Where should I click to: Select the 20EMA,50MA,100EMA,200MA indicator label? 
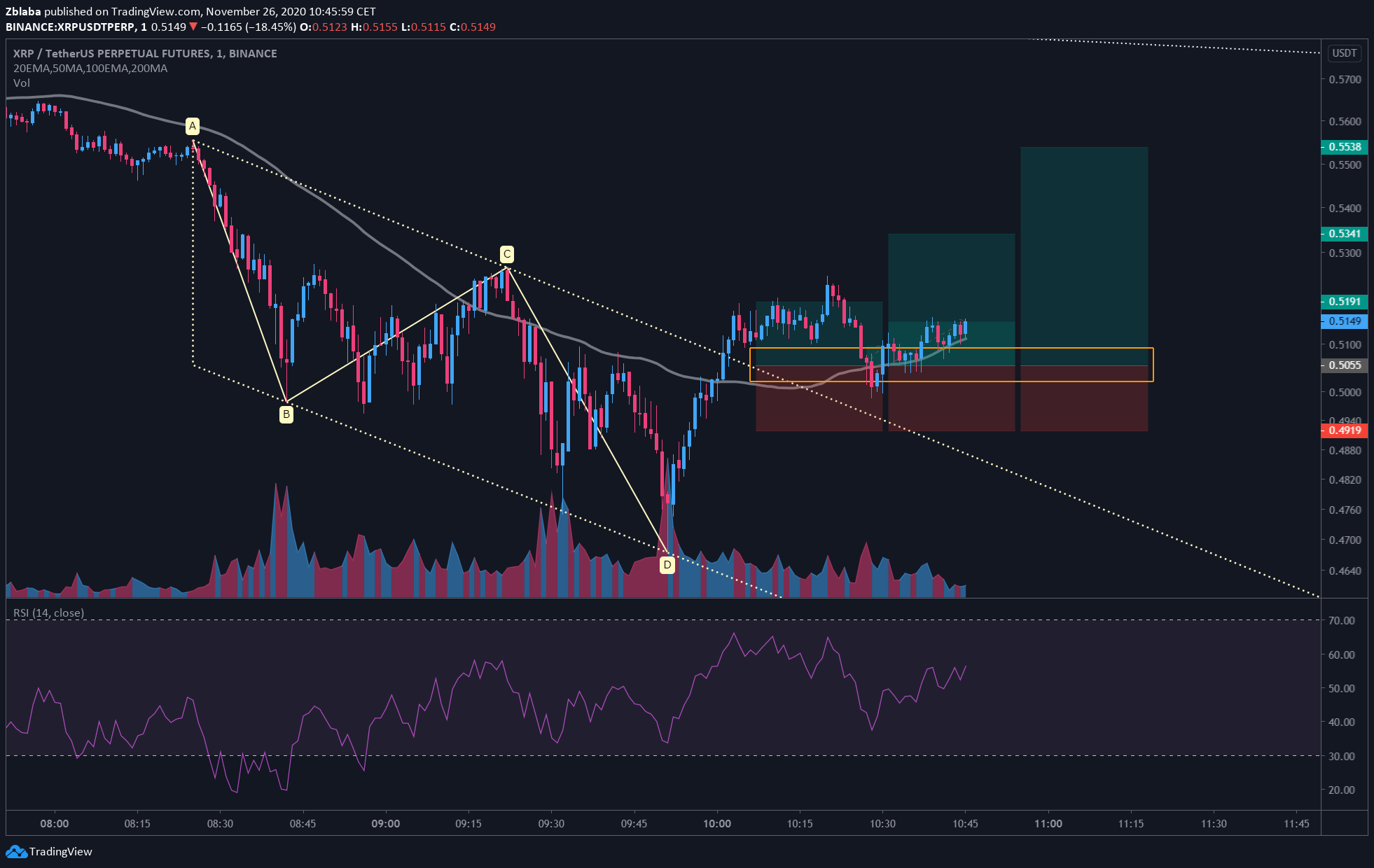pos(90,69)
